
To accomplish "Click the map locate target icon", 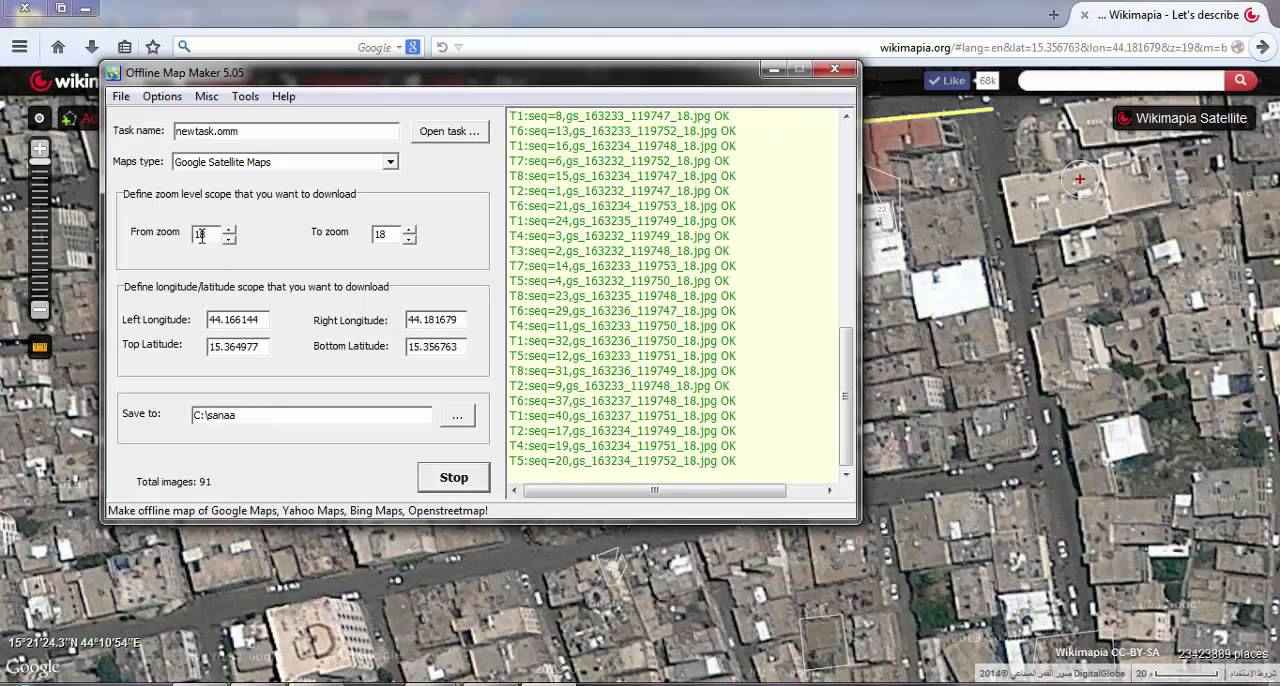I will (39, 118).
